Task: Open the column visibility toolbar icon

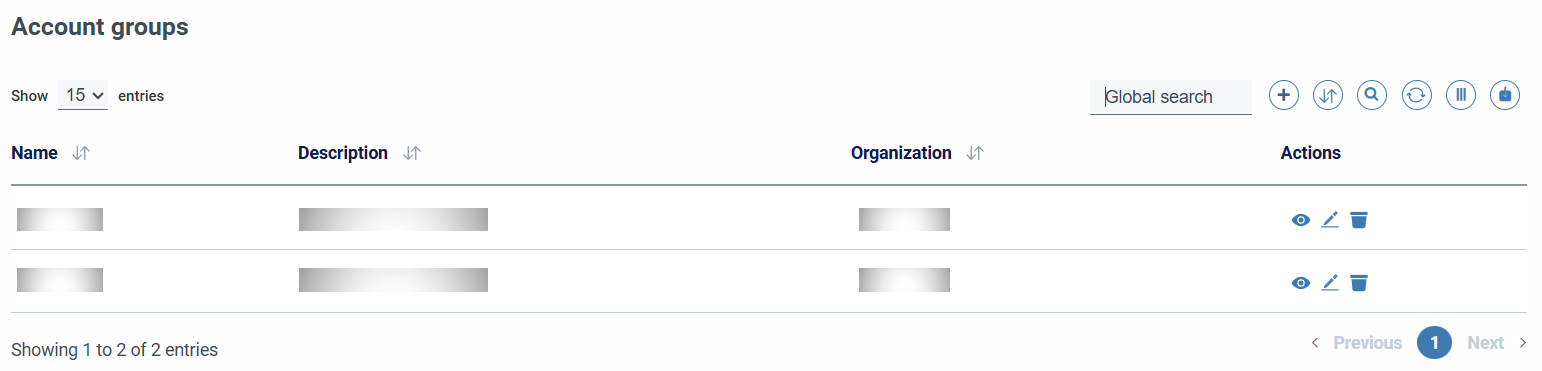Action: coord(1461,95)
